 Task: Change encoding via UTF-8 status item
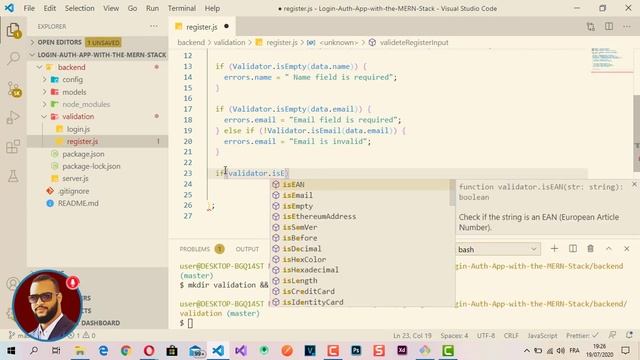coord(486,336)
